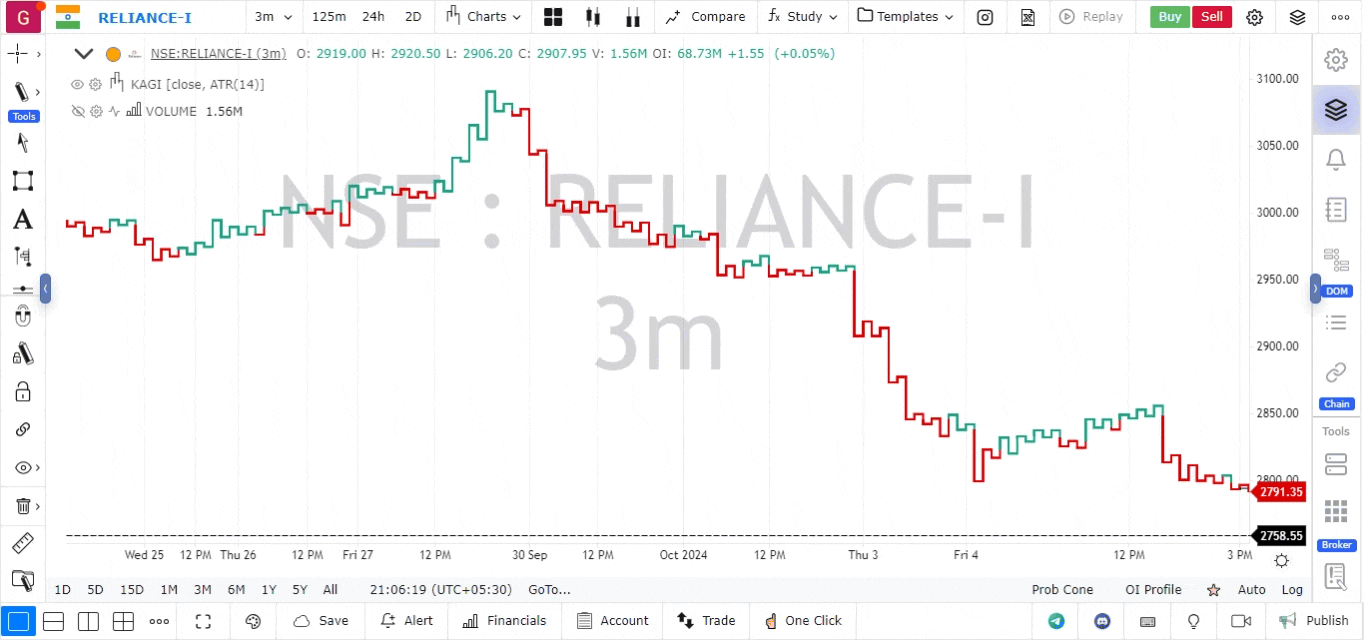Toggle visibility of the KAGI indicator
The image size is (1364, 640).
click(77, 84)
